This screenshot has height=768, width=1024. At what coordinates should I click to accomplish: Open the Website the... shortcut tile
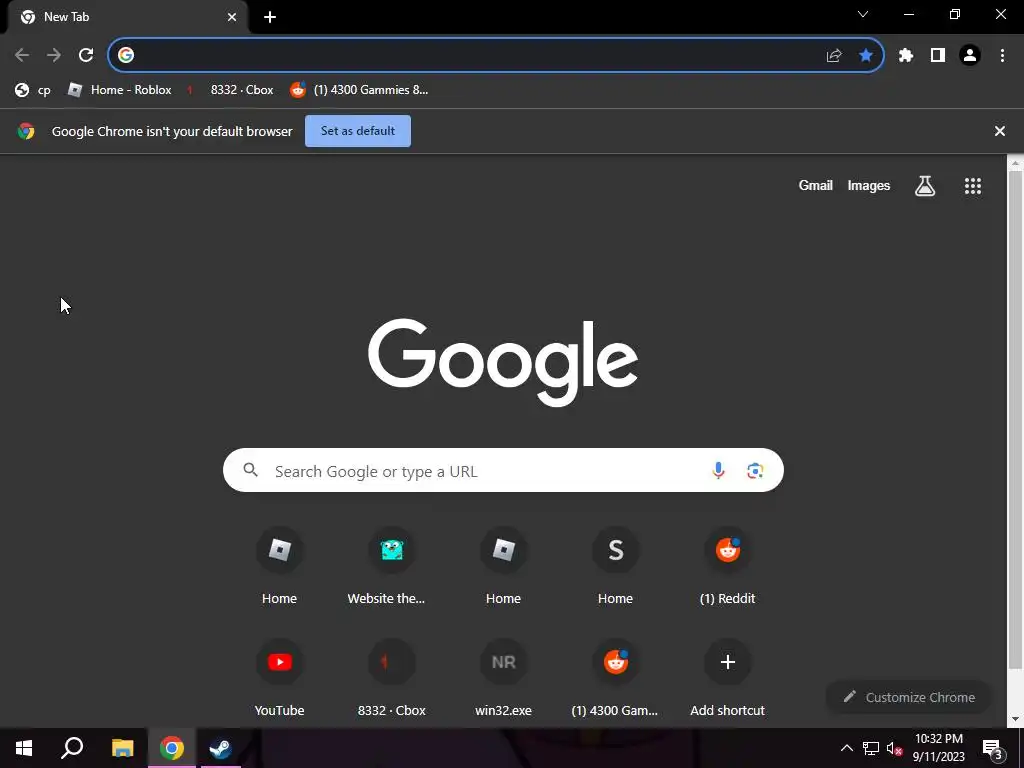coord(392,567)
